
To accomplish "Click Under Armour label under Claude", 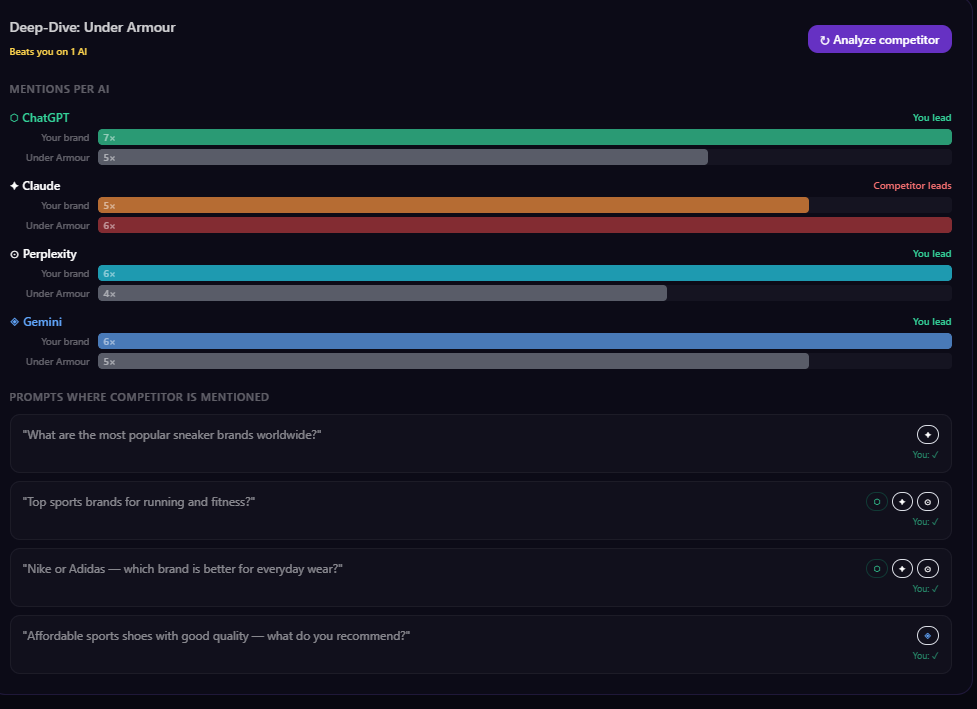I will [x=57, y=226].
